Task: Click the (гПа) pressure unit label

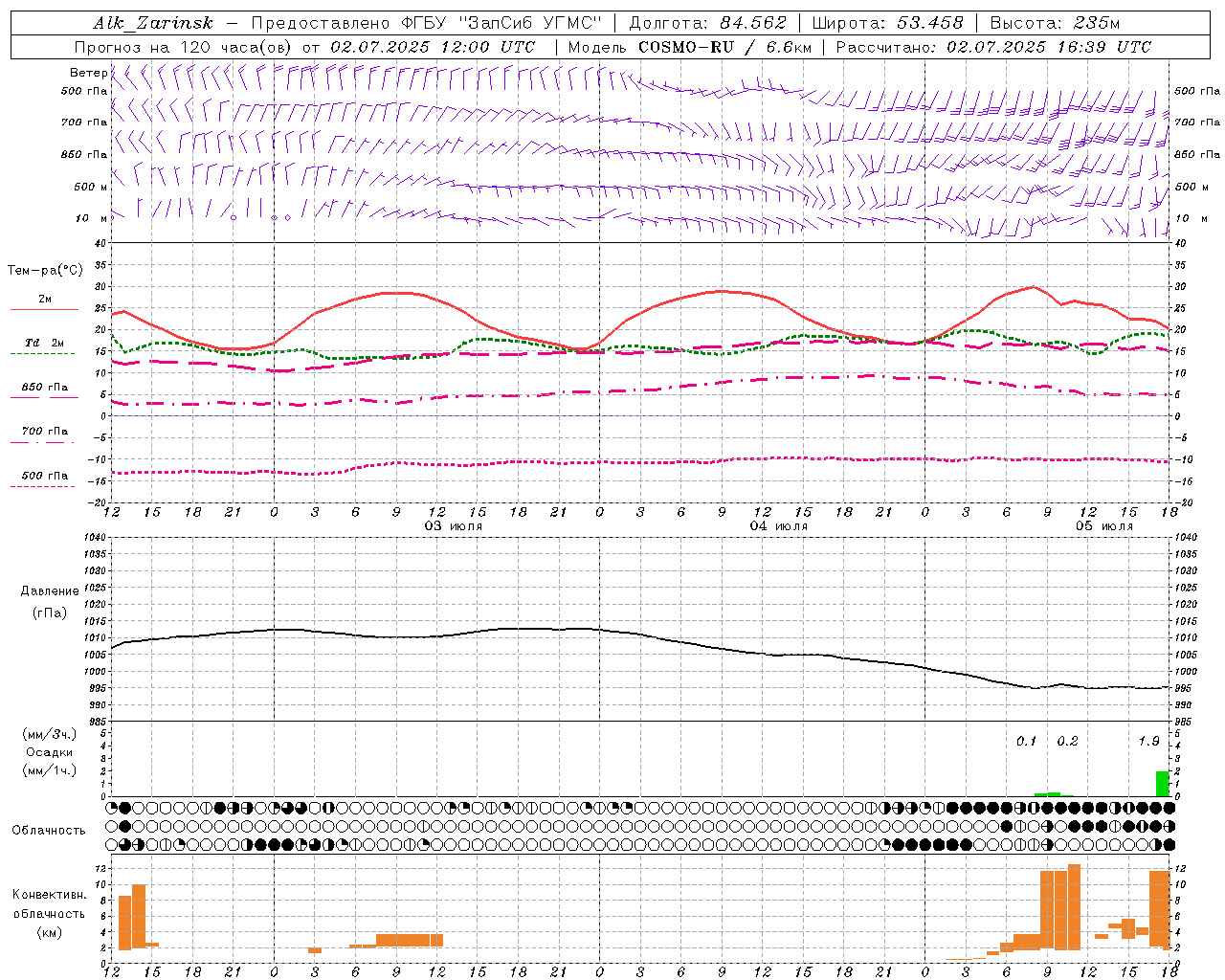Action: pos(50,612)
